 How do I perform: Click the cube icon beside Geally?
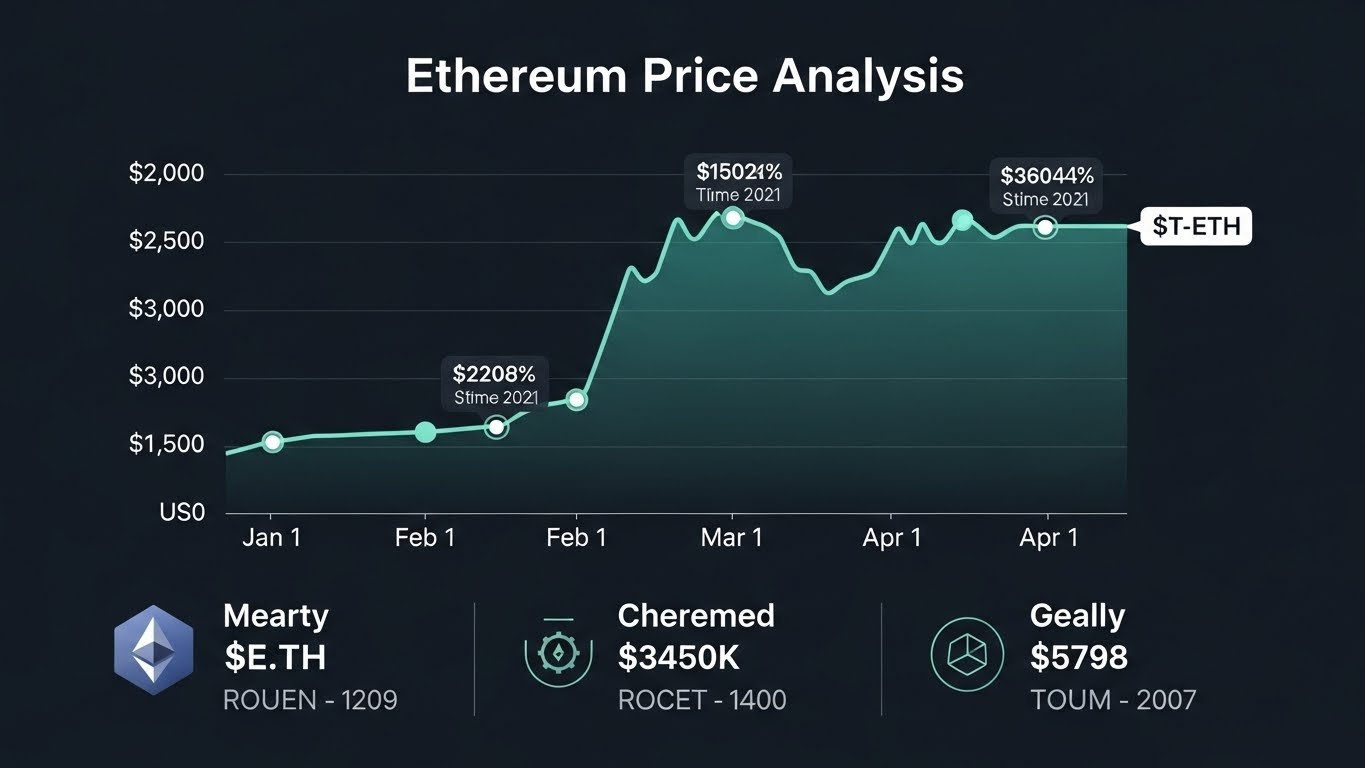point(966,655)
